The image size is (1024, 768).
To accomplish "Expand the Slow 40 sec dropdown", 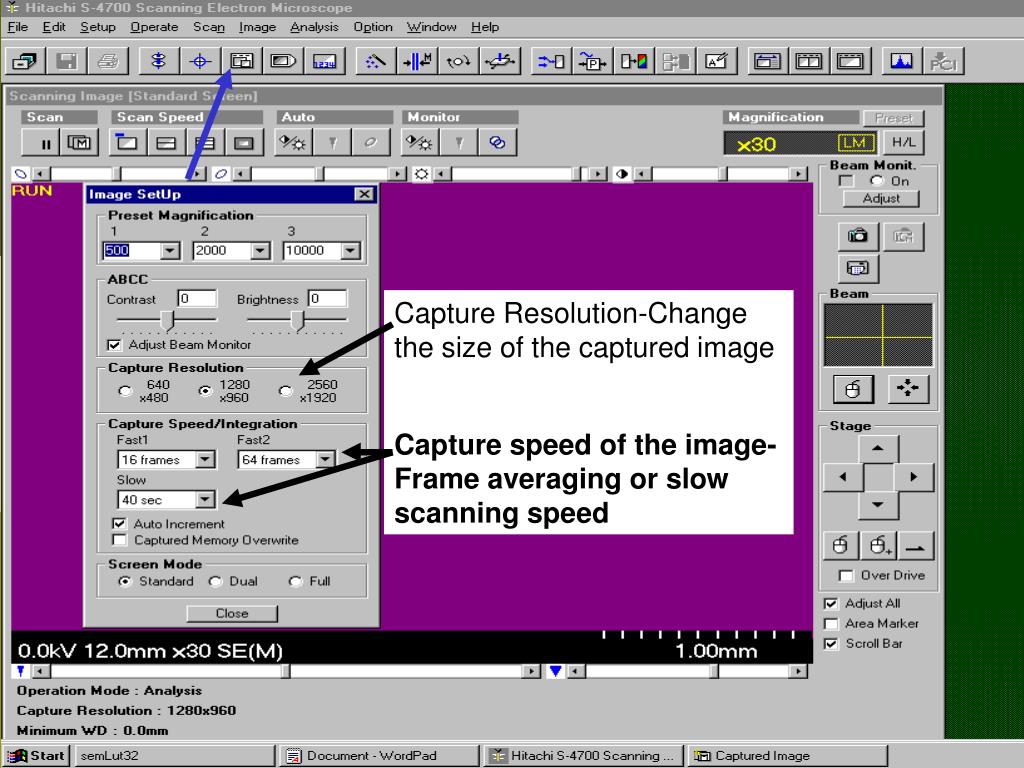I will pyautogui.click(x=205, y=500).
